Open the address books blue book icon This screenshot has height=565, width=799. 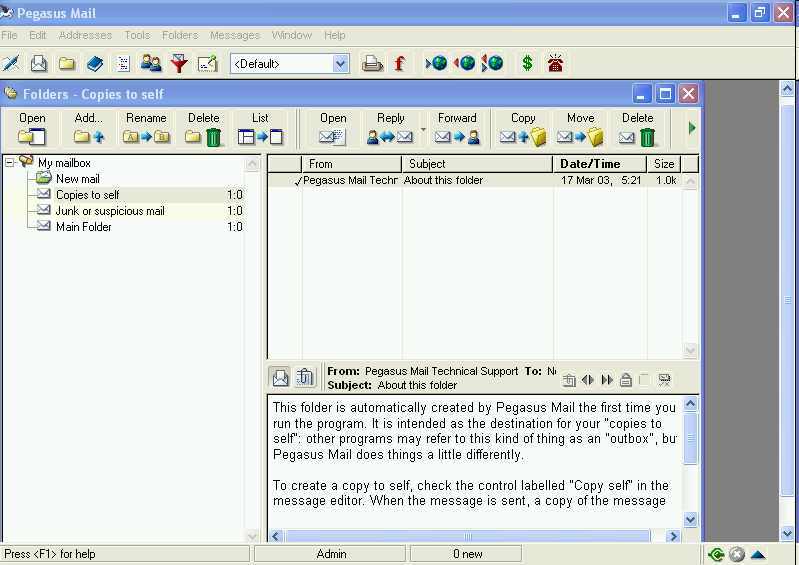pyautogui.click(x=95, y=64)
